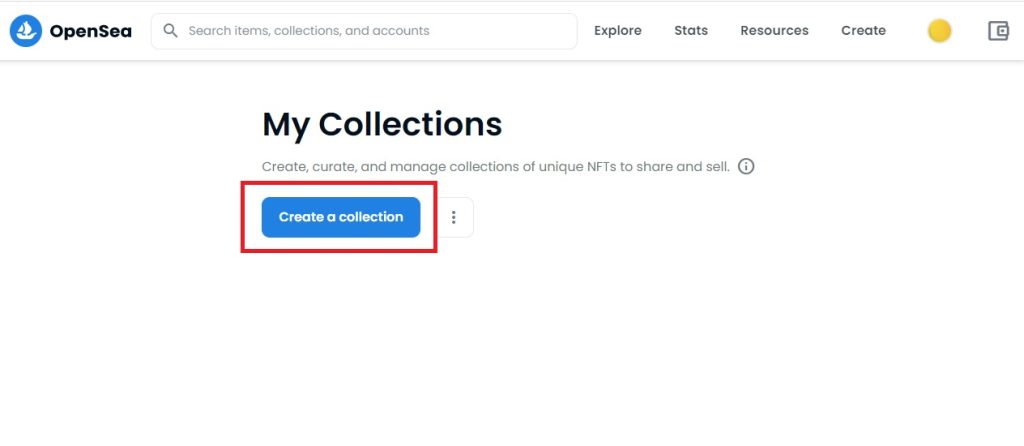This screenshot has width=1024, height=446.
Task: Click the OpenSea wordmark text
Action: click(90, 31)
